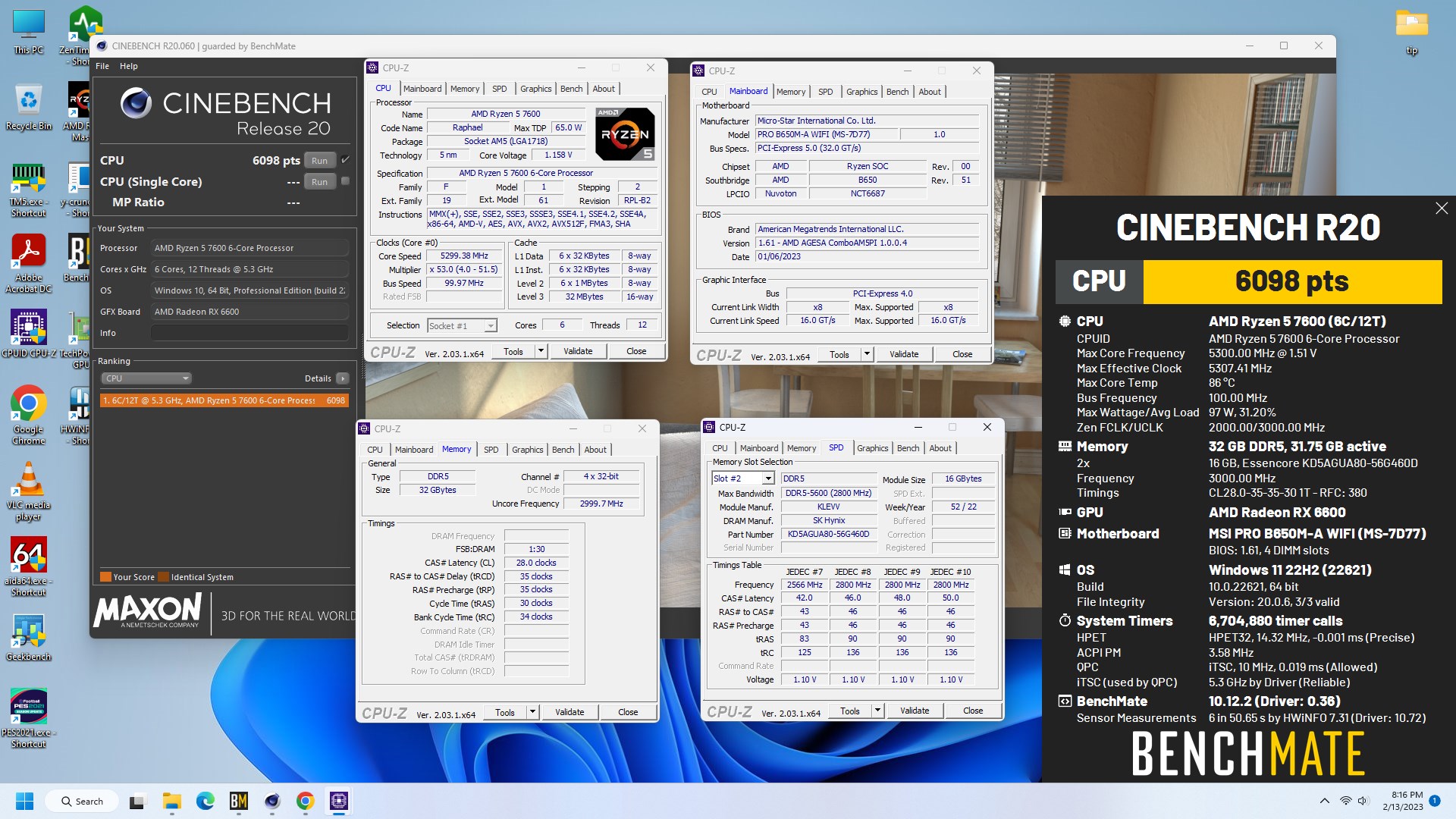Screen dimensions: 1456x819
Task: Open Tools dropdown arrow in Memory window
Action: (x=532, y=712)
